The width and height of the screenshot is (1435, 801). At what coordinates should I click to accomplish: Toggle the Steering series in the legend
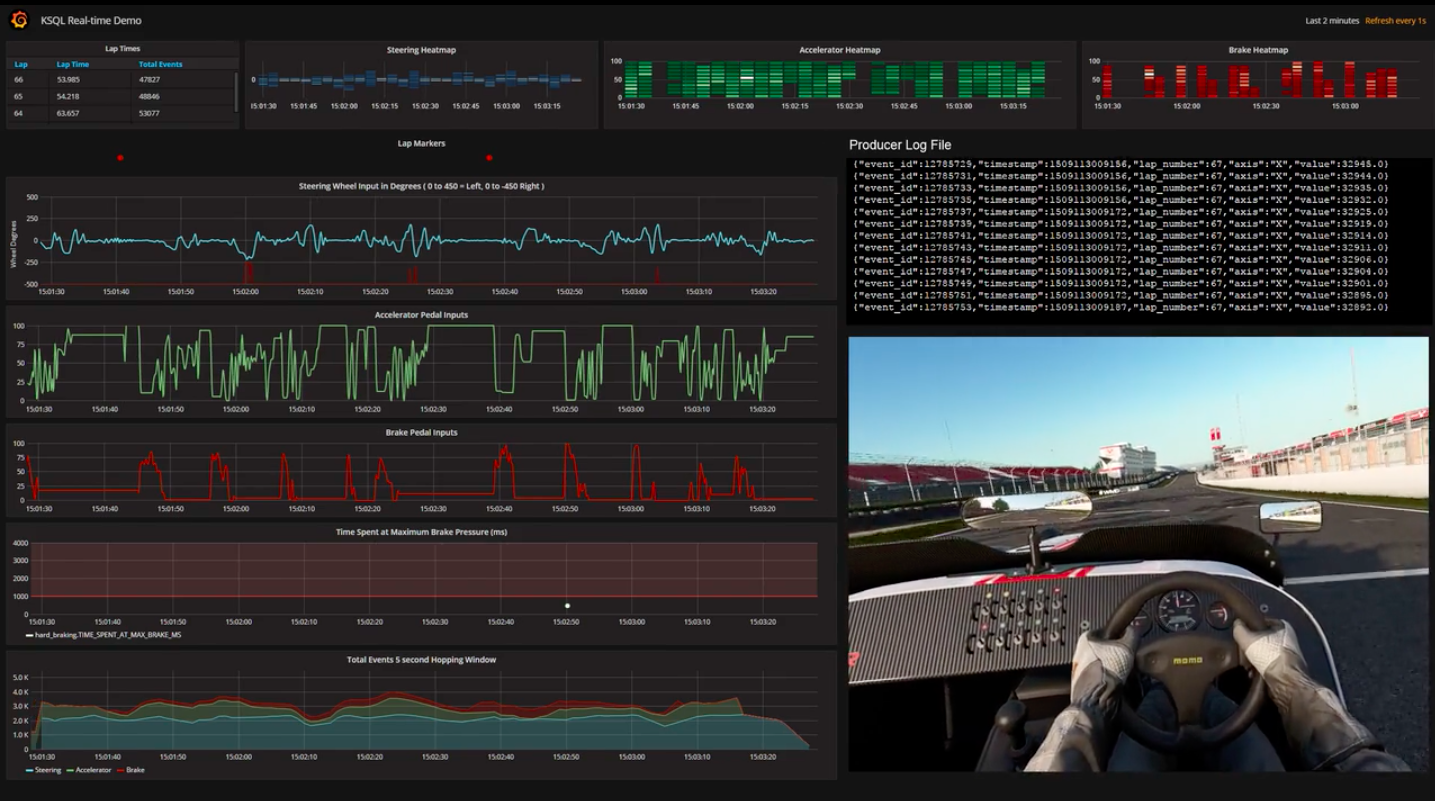(x=43, y=770)
